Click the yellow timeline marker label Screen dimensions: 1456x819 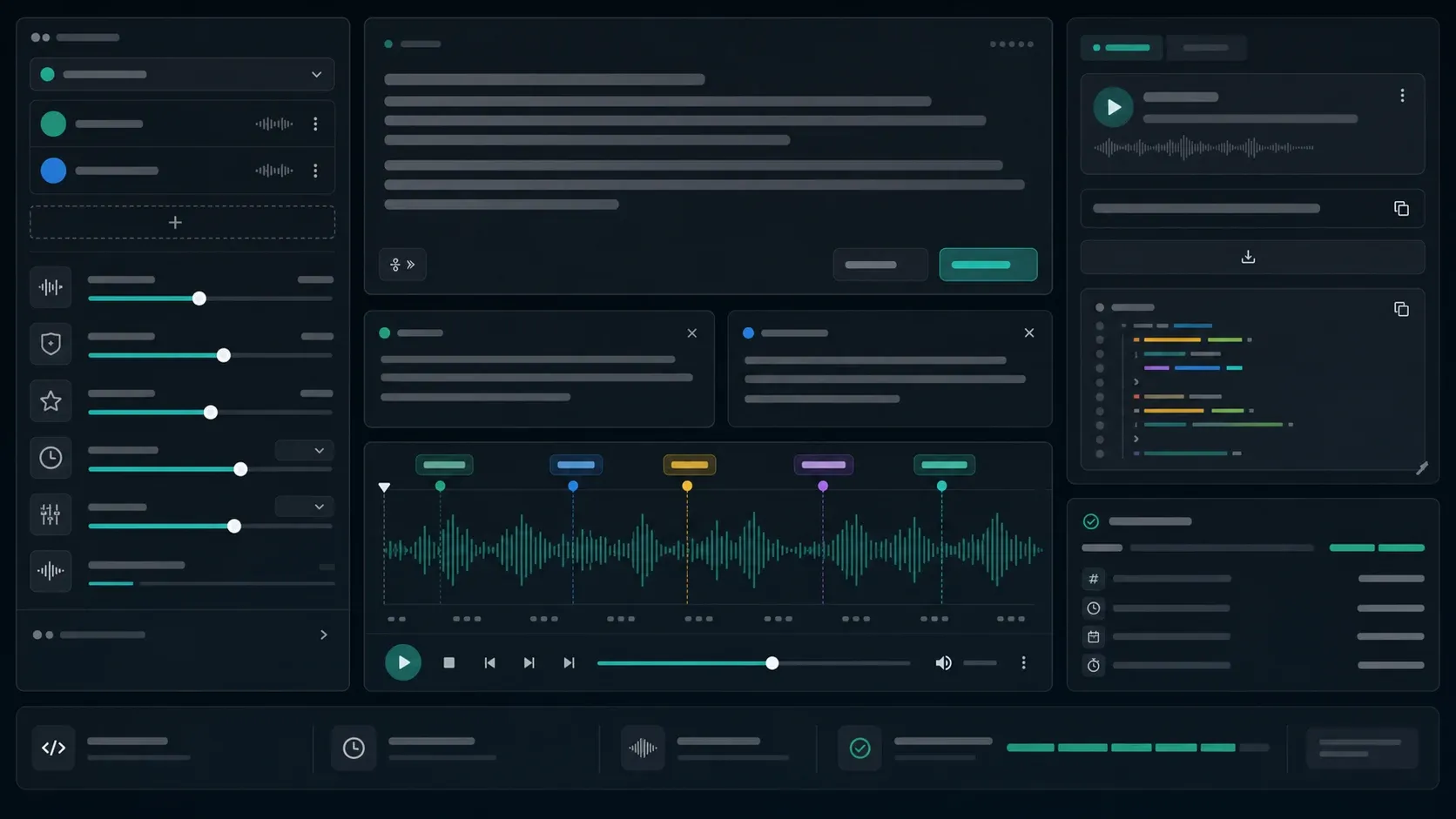tap(690, 465)
